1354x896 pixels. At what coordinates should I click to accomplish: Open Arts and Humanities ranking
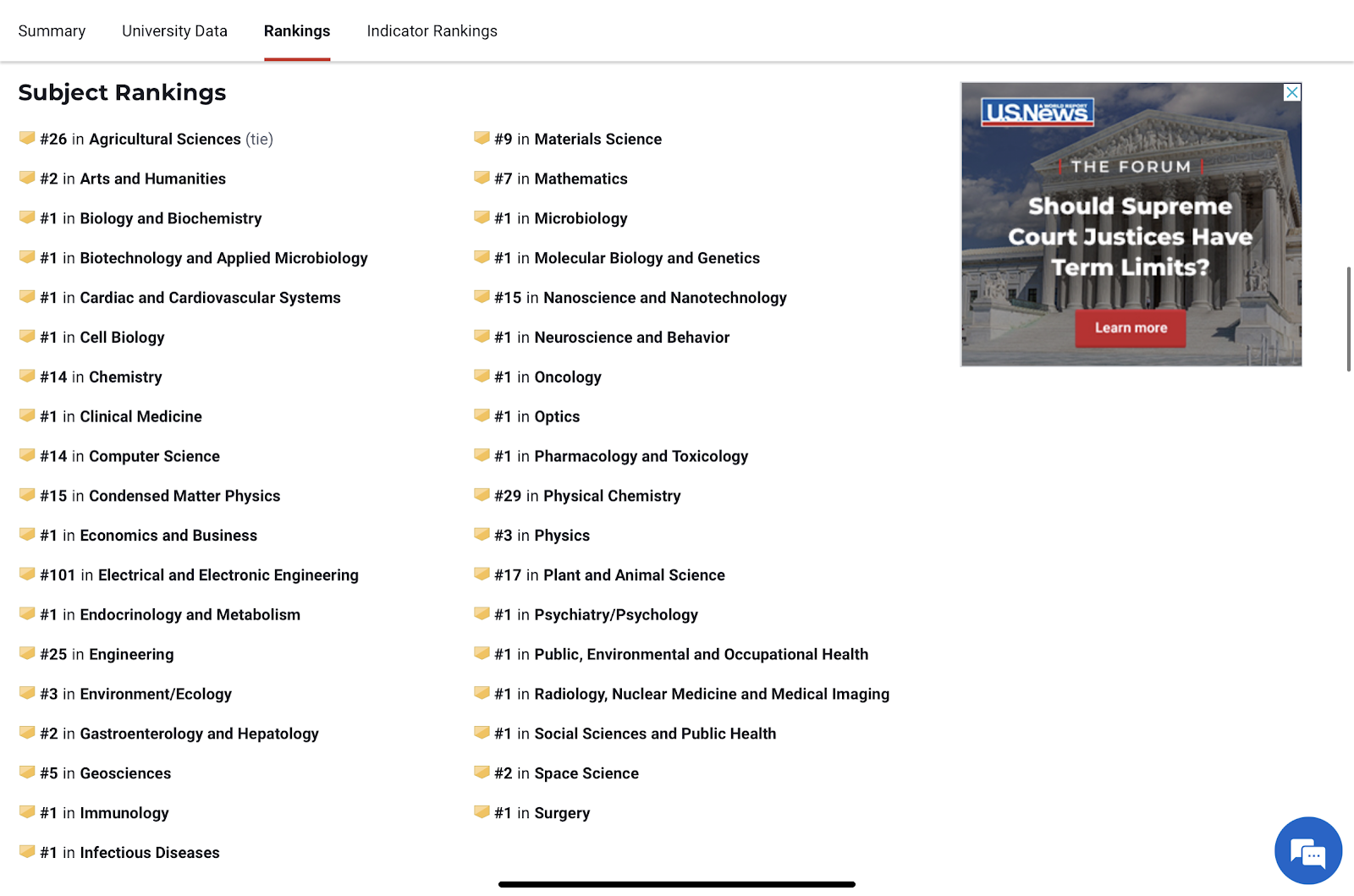(153, 179)
